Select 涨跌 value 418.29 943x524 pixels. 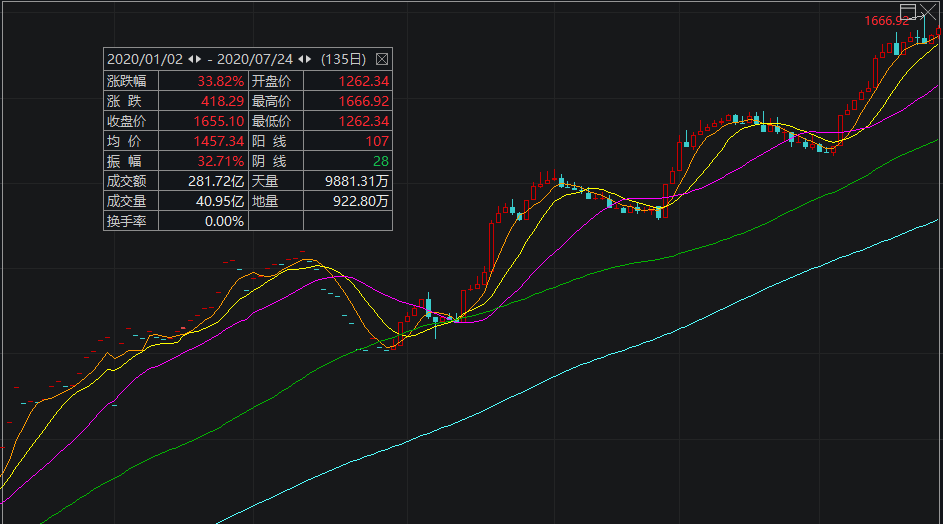tap(223, 101)
